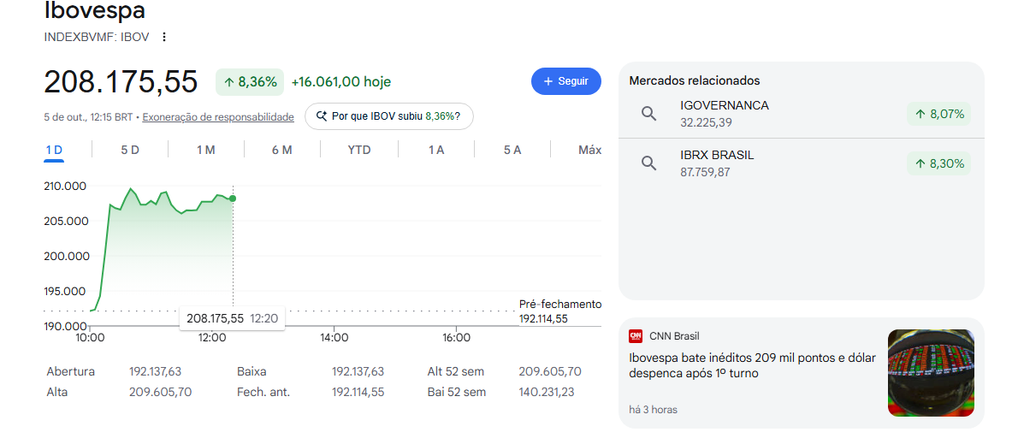
Task: Switch to the 1 A range tab
Action: [x=436, y=150]
